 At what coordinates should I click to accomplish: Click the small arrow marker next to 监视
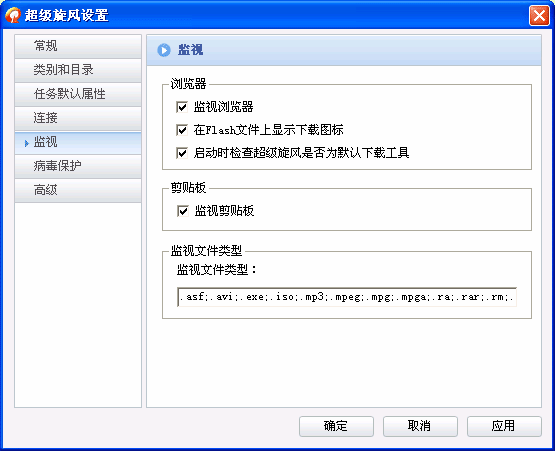coord(27,143)
